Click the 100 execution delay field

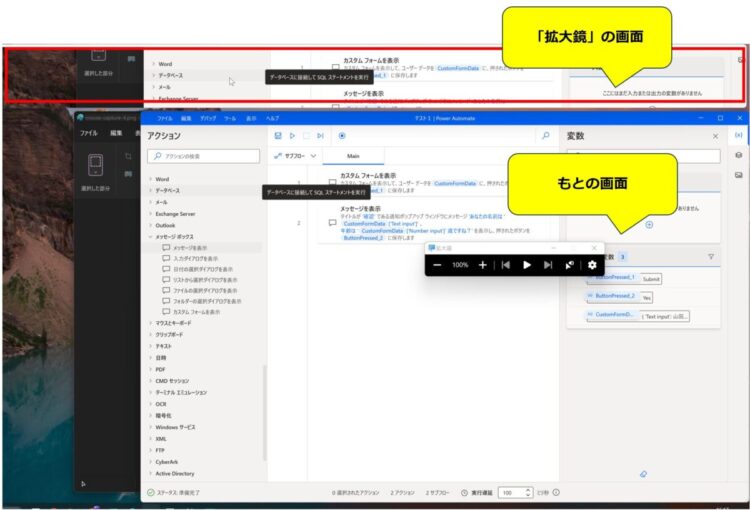click(x=511, y=492)
